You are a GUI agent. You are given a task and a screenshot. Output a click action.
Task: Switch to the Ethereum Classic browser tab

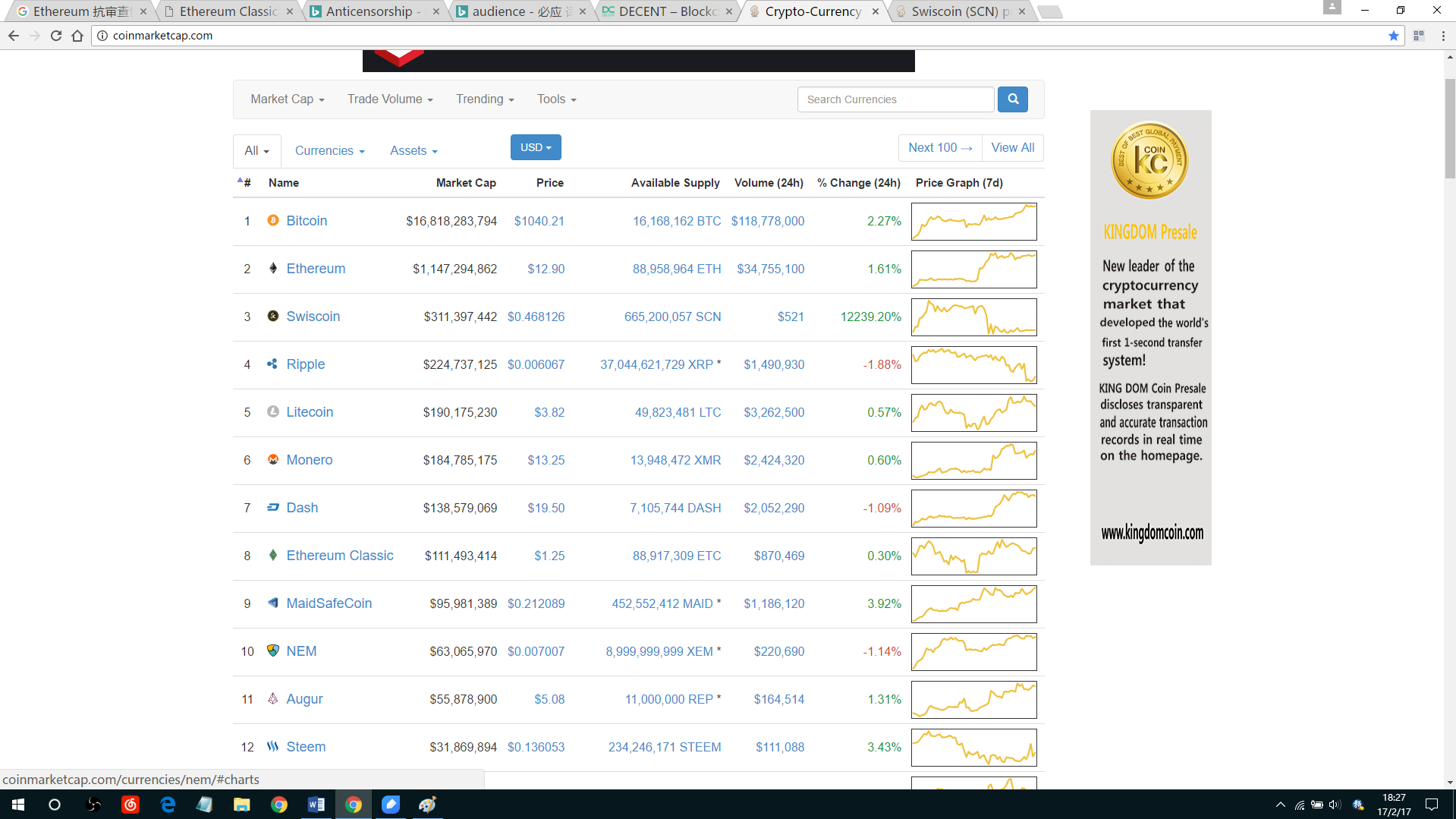(228, 11)
